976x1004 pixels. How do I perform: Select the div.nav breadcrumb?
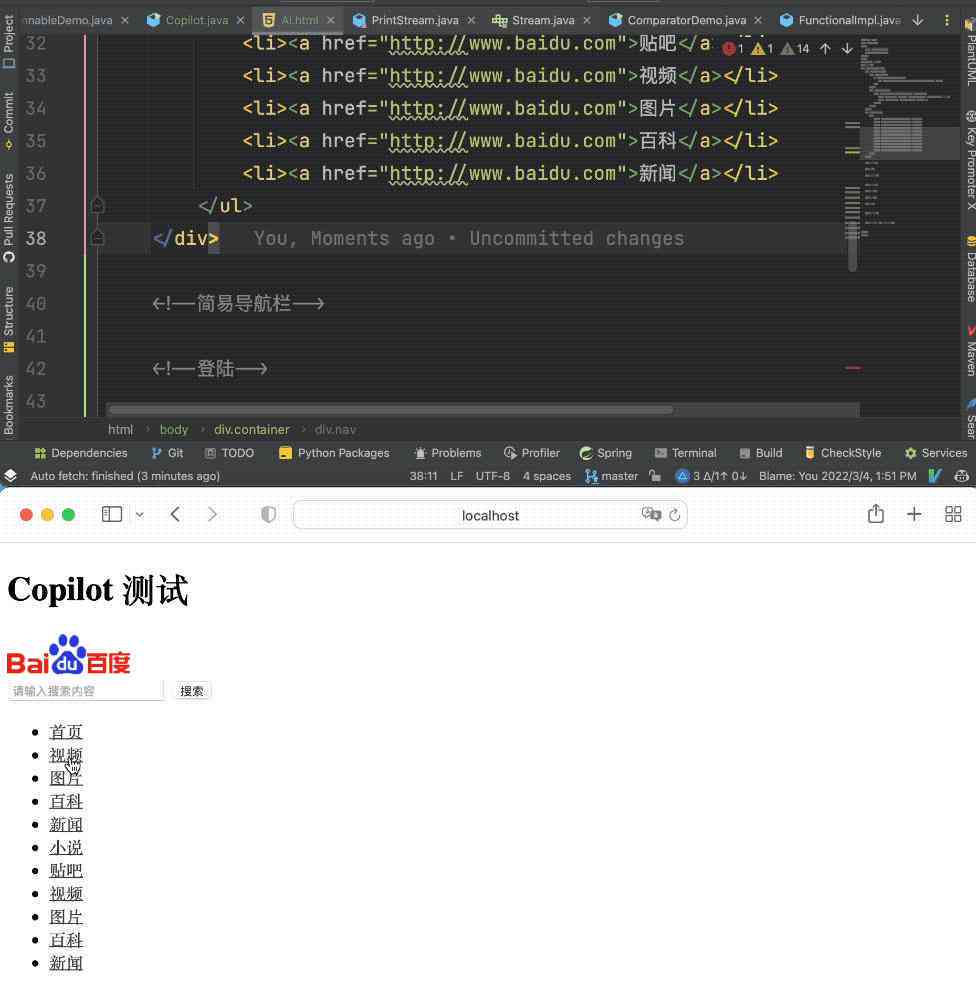tap(335, 430)
